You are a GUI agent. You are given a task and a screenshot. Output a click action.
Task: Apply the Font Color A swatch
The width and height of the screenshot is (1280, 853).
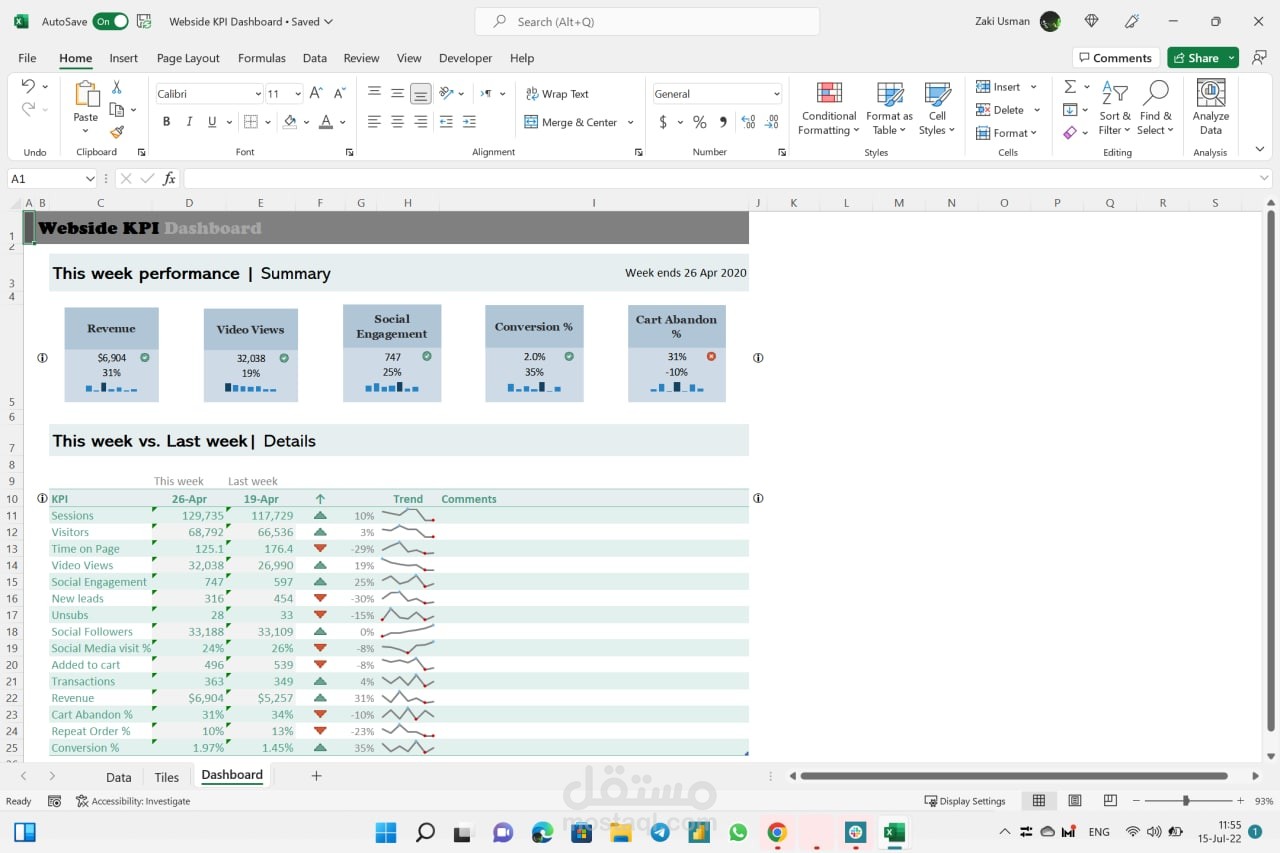point(325,122)
